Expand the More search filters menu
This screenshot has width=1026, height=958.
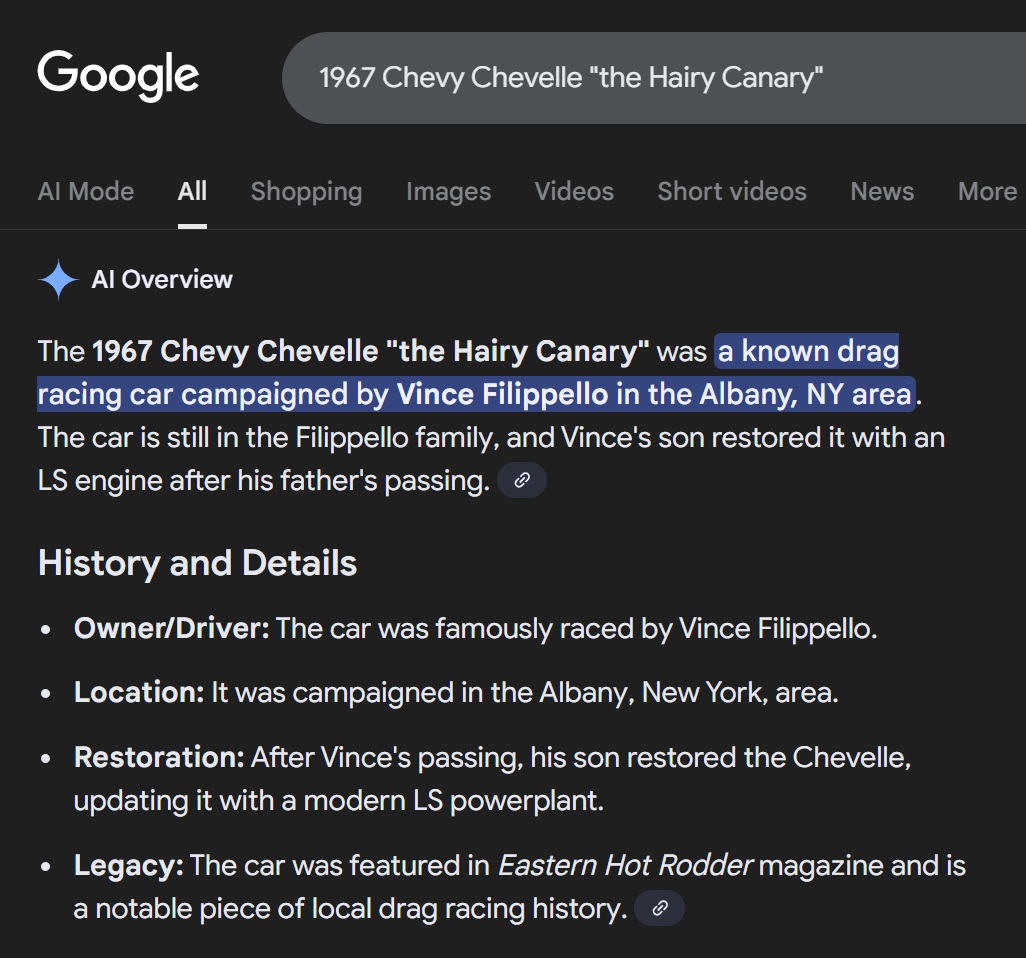point(987,192)
